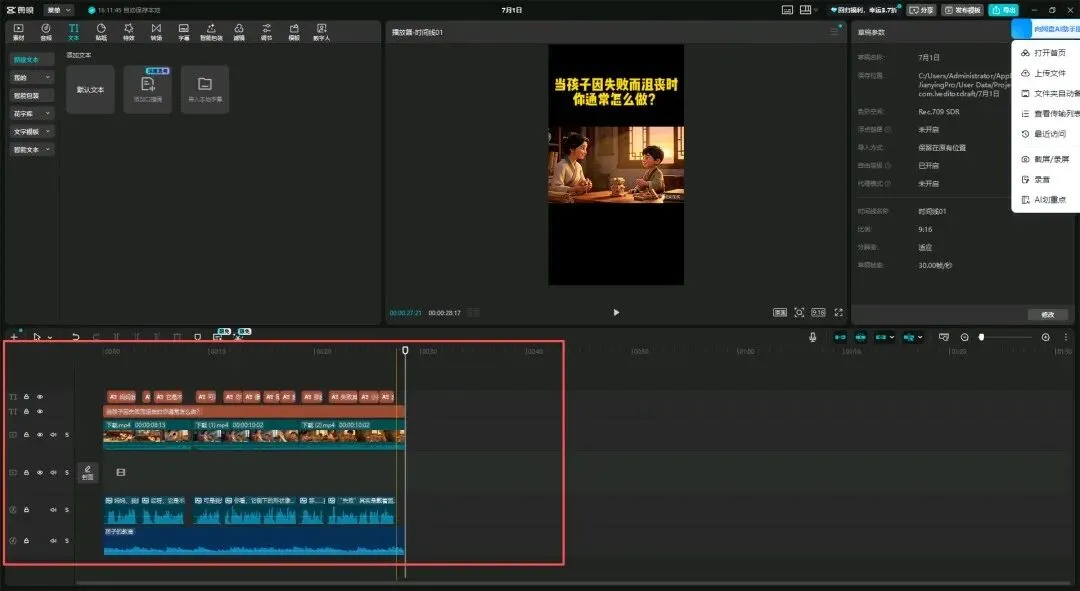1080x591 pixels.
Task: Click the add-marker shield icon in timeline toolbar
Action: pos(198,337)
